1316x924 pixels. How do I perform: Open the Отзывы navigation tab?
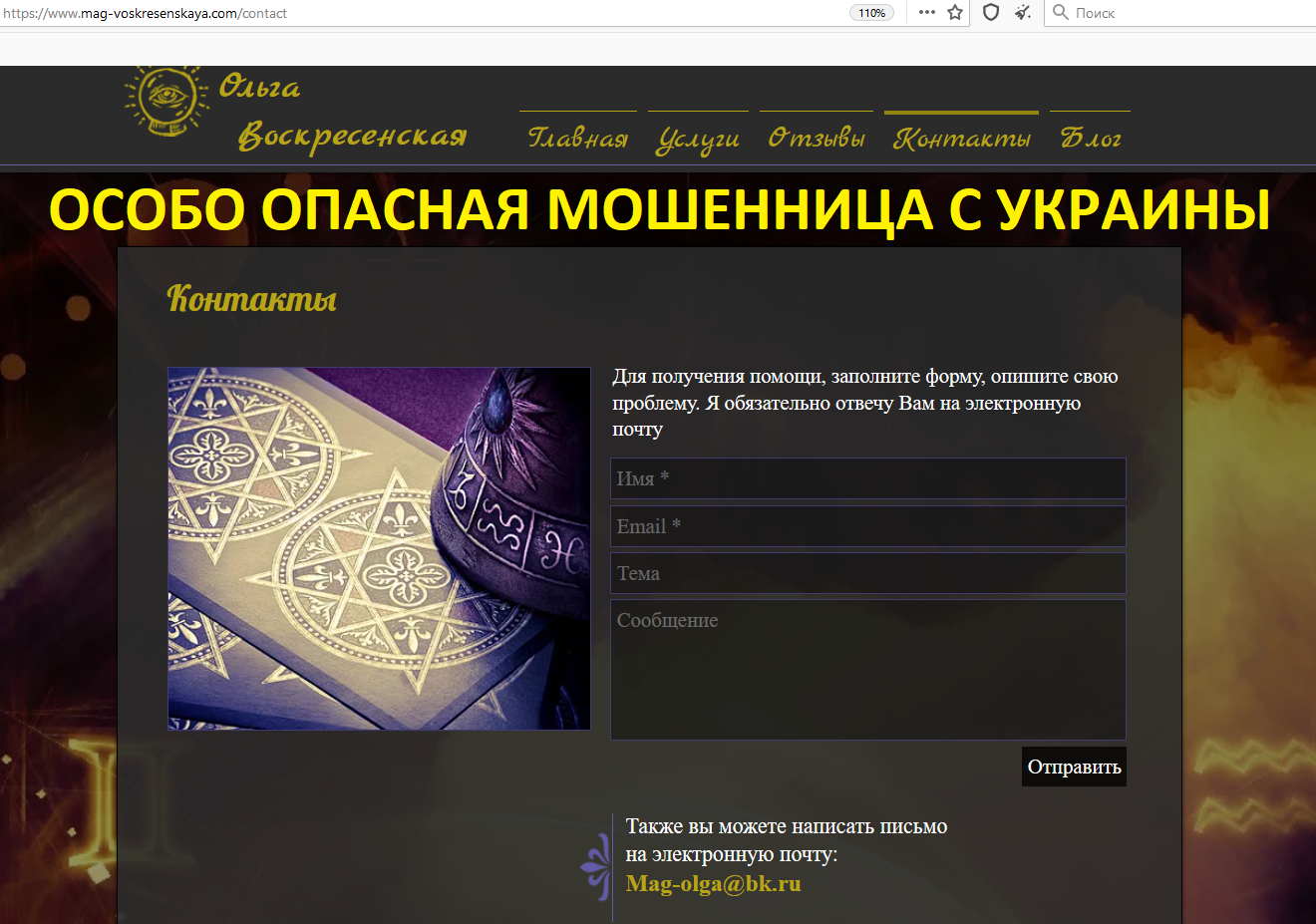click(x=817, y=138)
